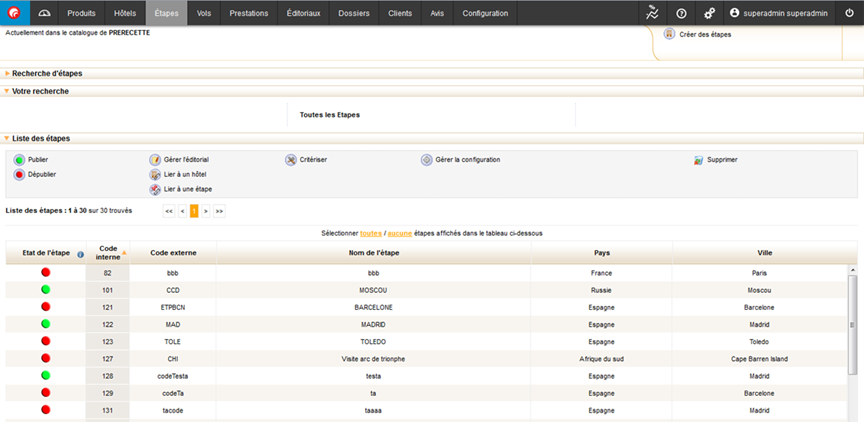Click the green Publier icon
Screen dimensions: 864x422
tap(19, 159)
